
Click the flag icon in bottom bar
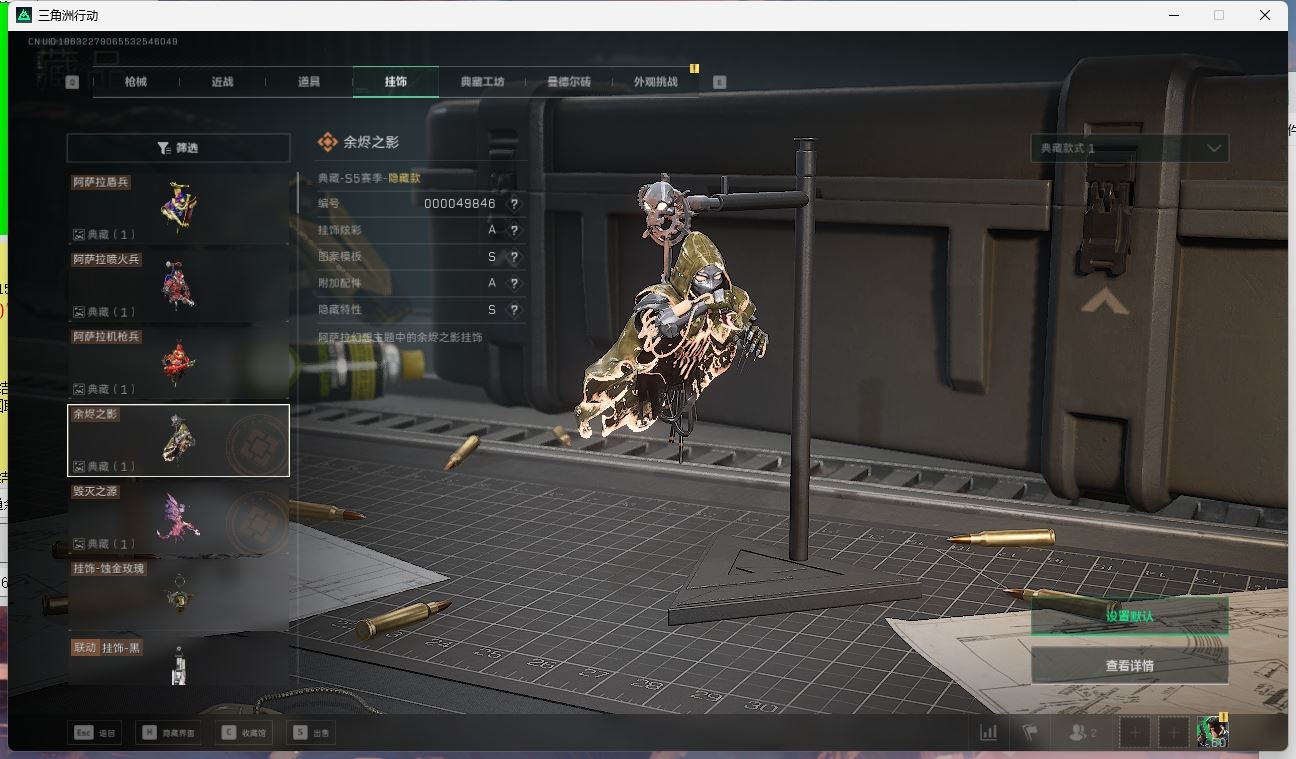(x=1030, y=732)
